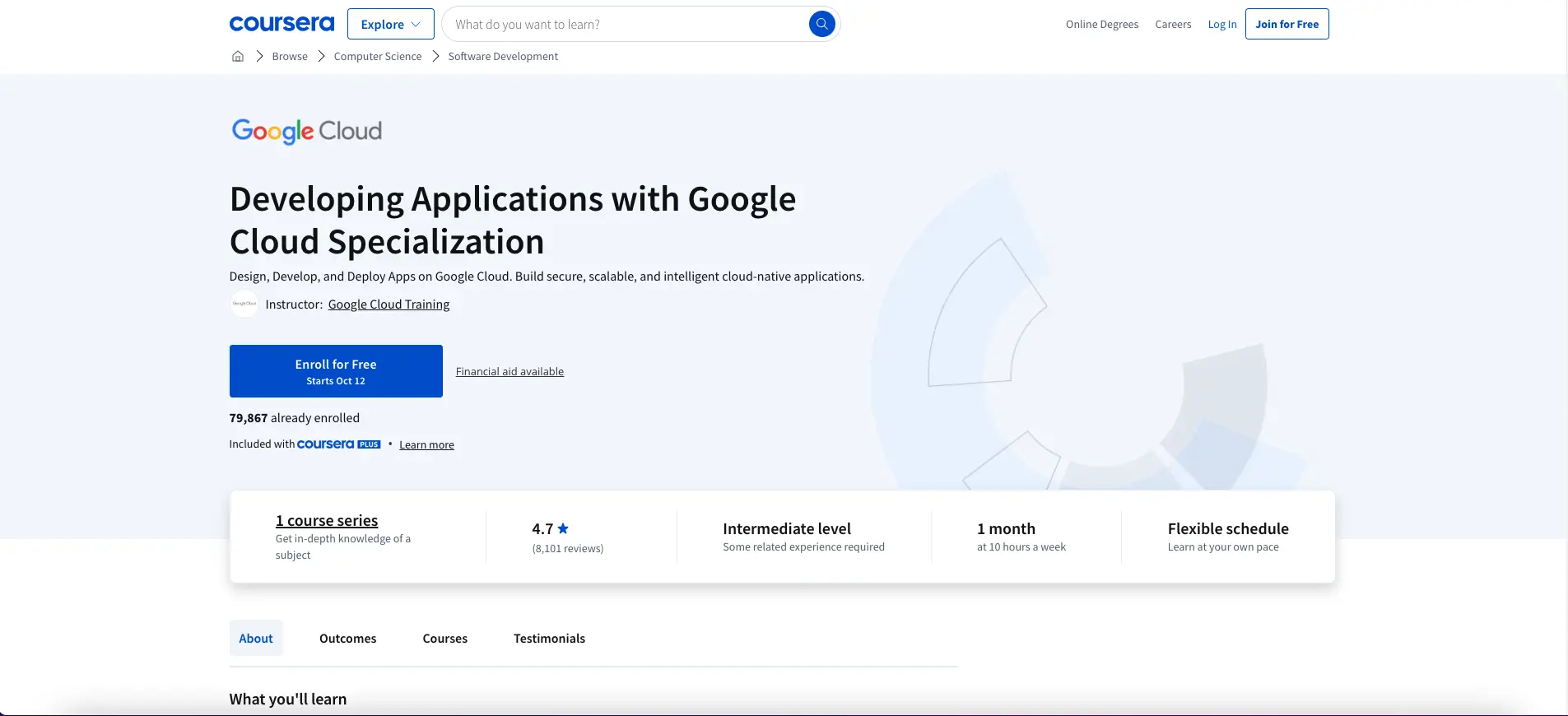Open Software Development breadcrumb
Viewport: 1568px width, 716px height.
[x=503, y=56]
